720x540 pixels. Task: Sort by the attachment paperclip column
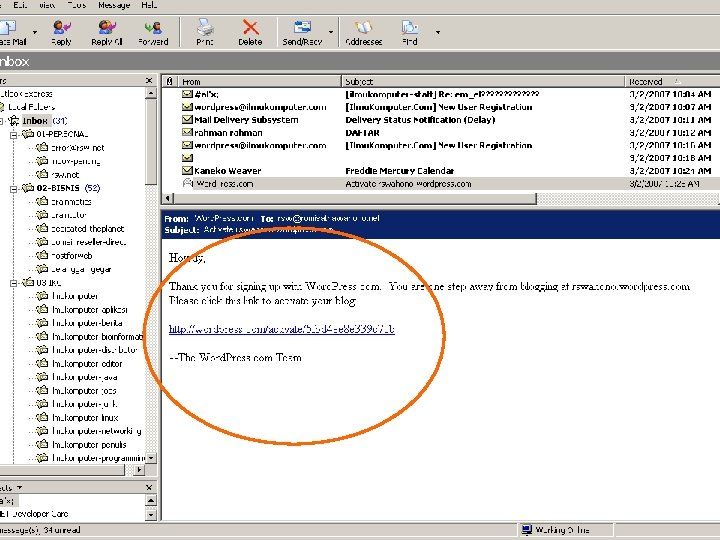click(169, 82)
